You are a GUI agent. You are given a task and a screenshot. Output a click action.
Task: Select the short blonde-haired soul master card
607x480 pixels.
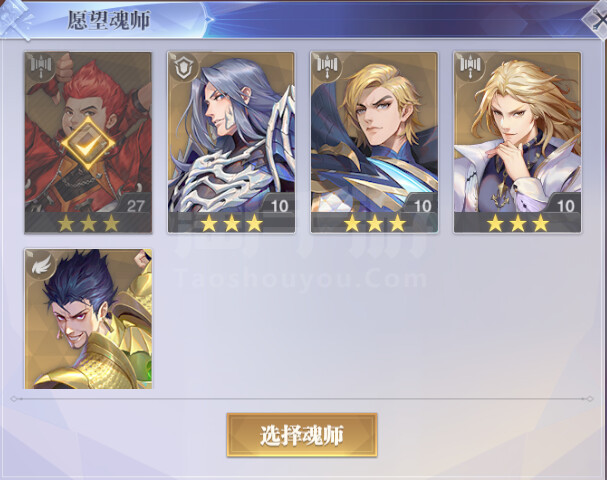(374, 142)
